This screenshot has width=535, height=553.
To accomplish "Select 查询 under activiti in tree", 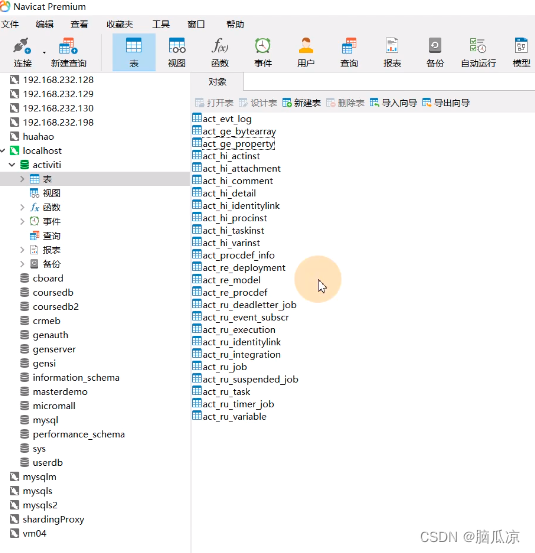I will point(45,236).
